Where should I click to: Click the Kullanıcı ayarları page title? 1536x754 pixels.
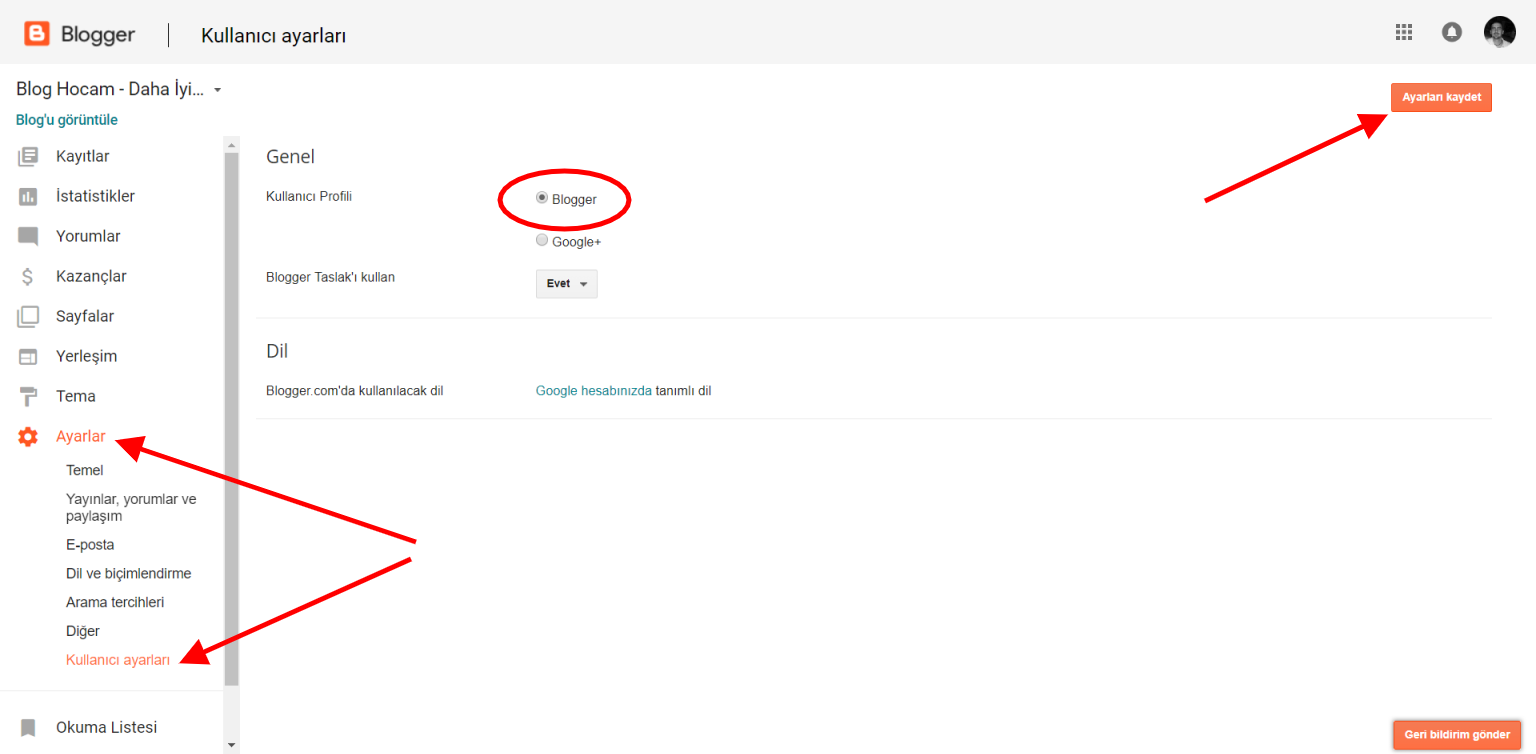274,36
